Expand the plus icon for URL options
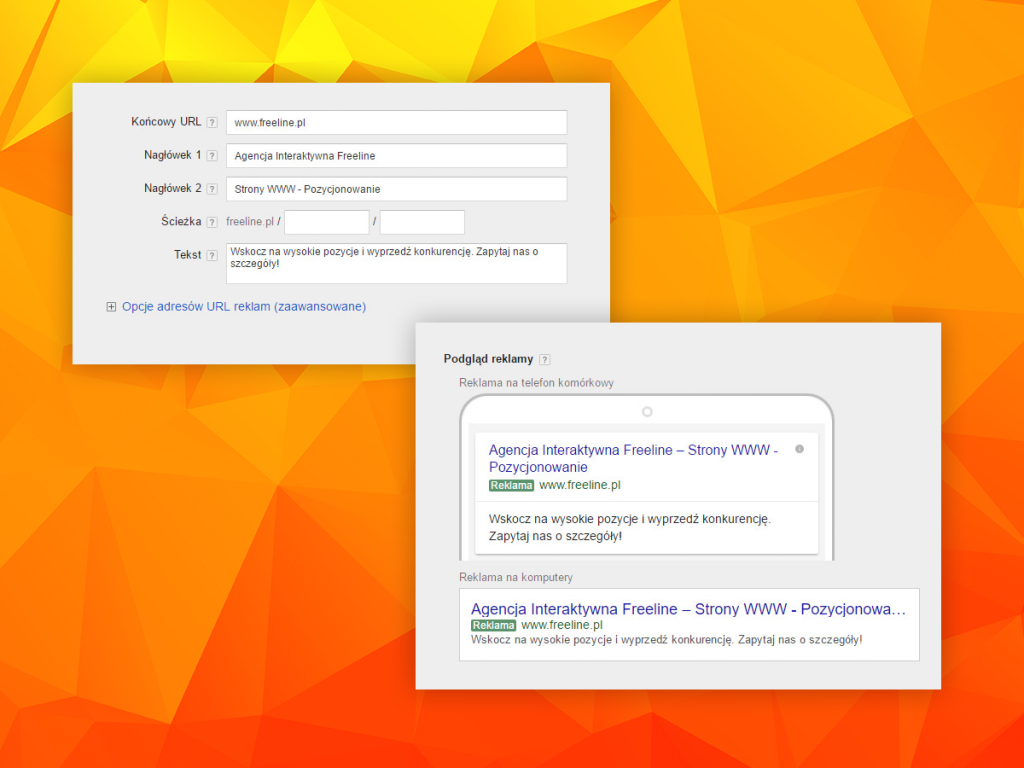 click(x=111, y=307)
